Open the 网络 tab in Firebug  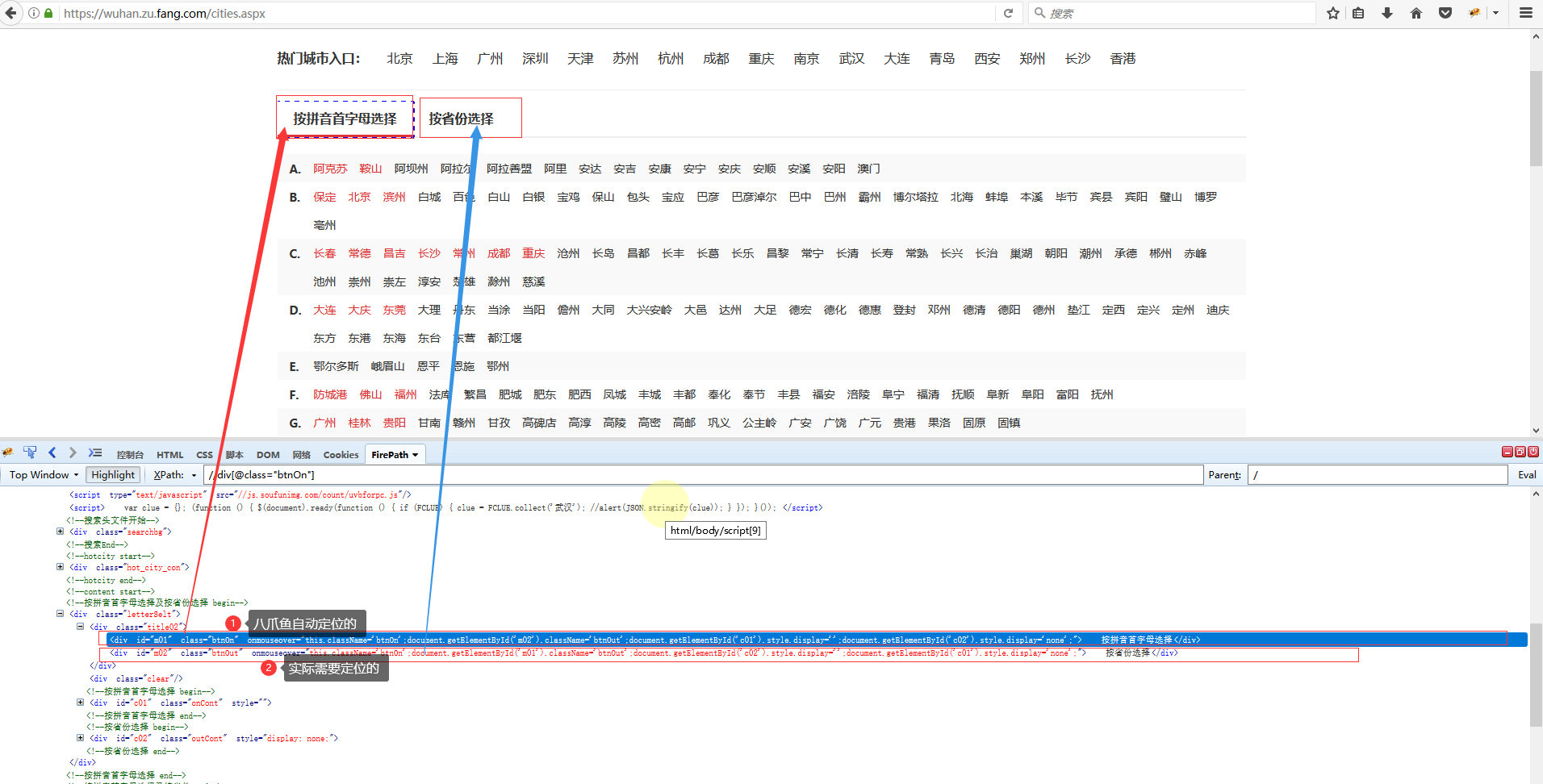(302, 455)
